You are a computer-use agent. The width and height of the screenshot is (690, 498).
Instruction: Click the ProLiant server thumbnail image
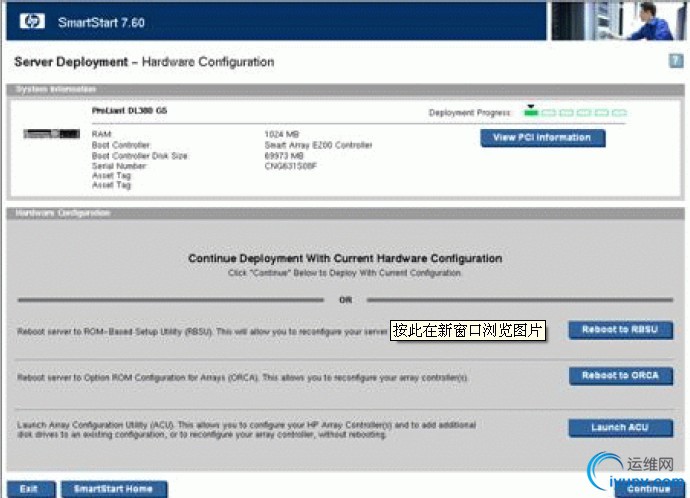[51, 133]
